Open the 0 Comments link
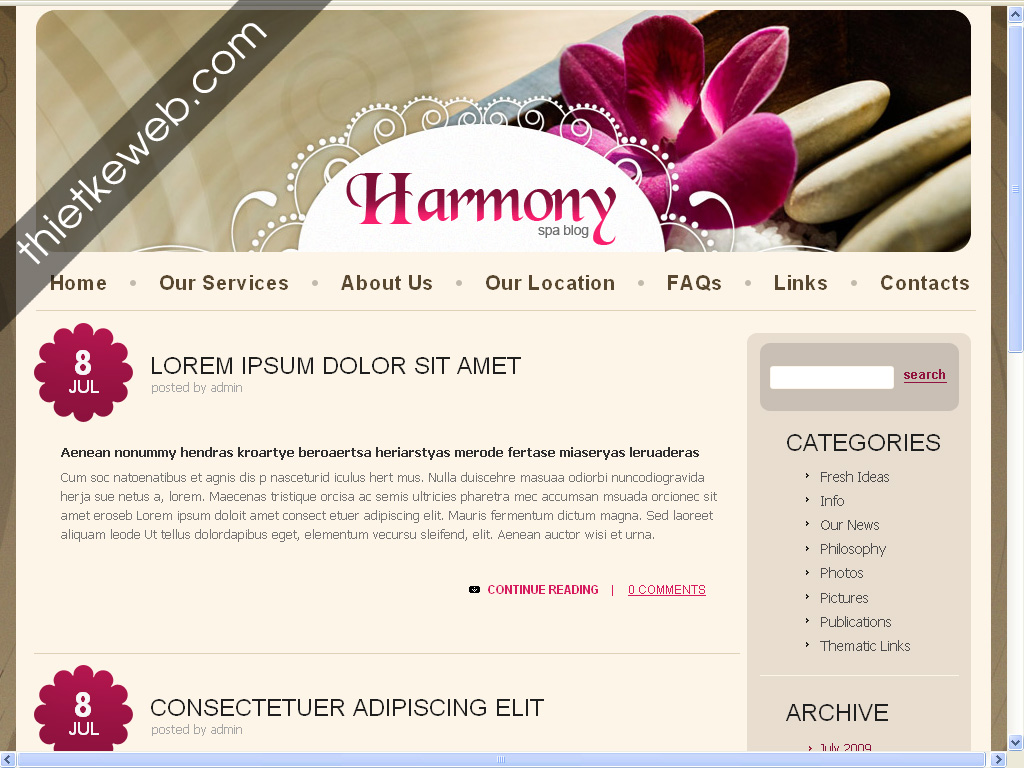Screen dimensions: 1024x768 coord(667,590)
